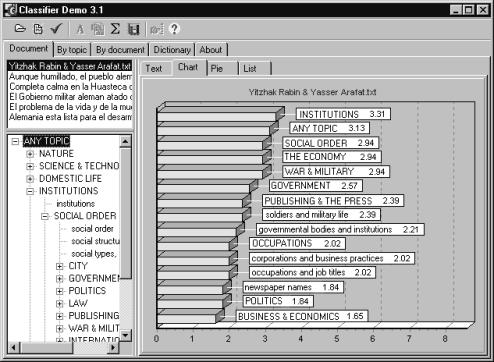494x362 pixels.
Task: Click the copy pages toolbar icon
Action: coord(97,29)
